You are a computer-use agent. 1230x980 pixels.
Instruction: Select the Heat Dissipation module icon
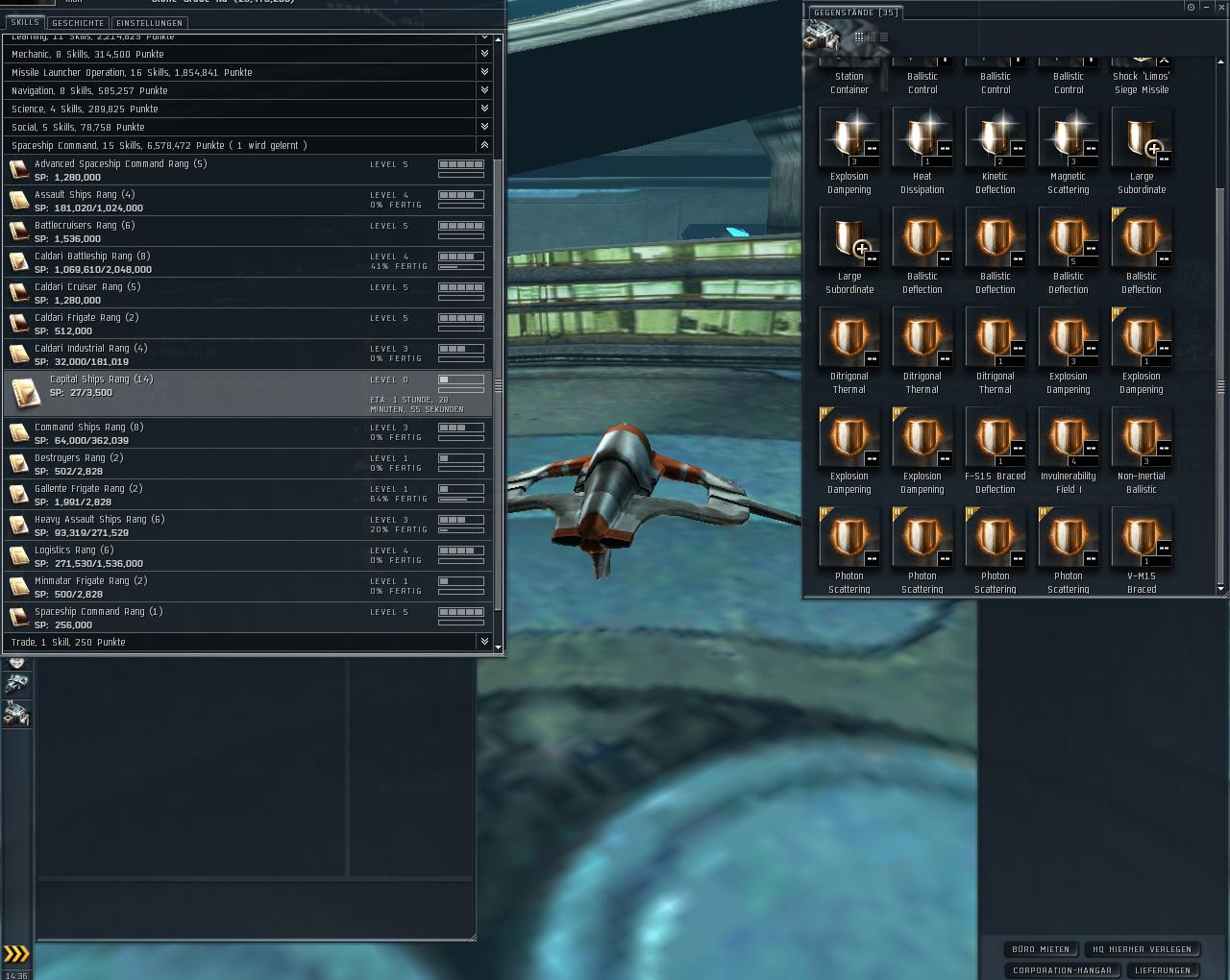922,137
